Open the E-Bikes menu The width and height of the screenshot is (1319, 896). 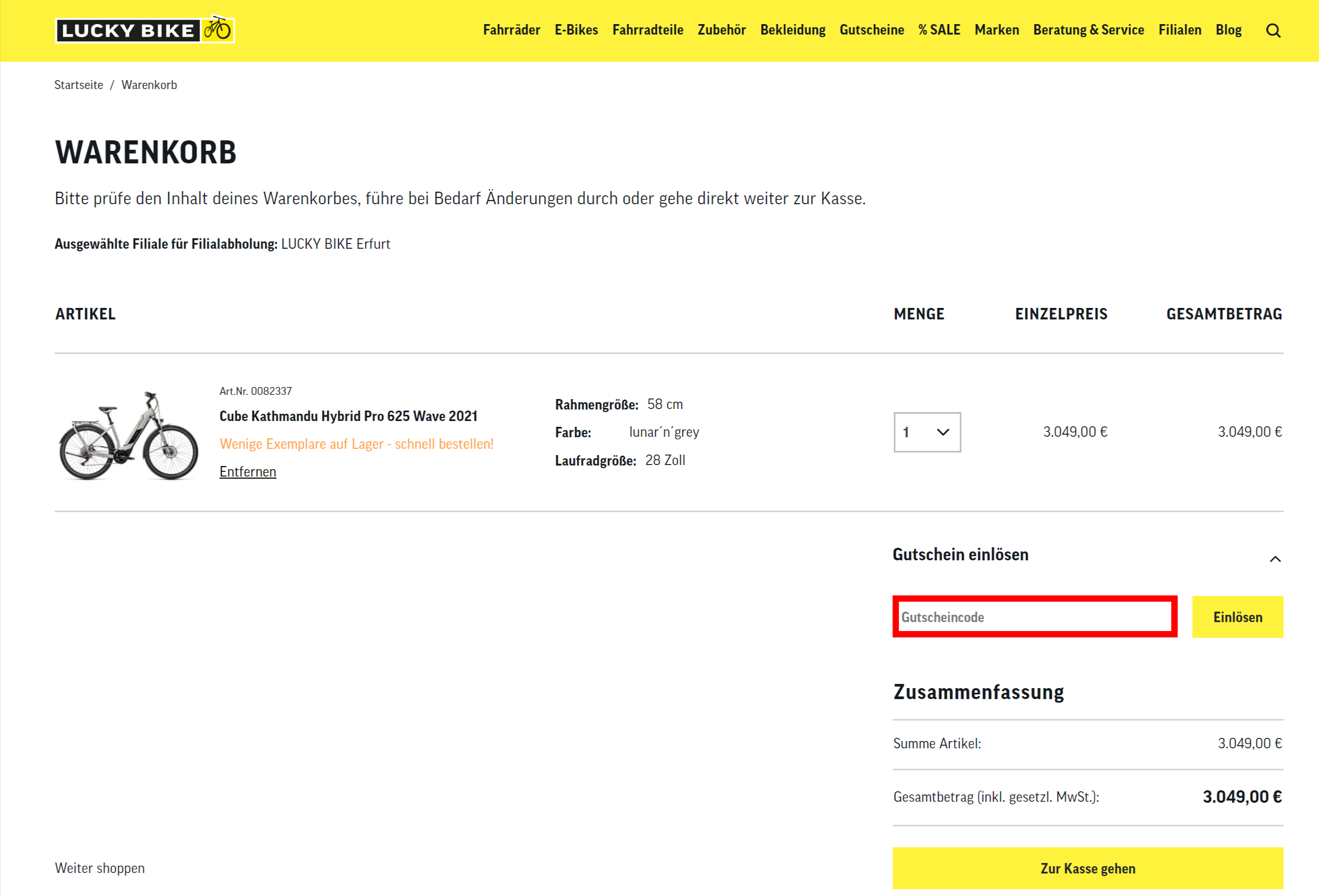point(576,30)
